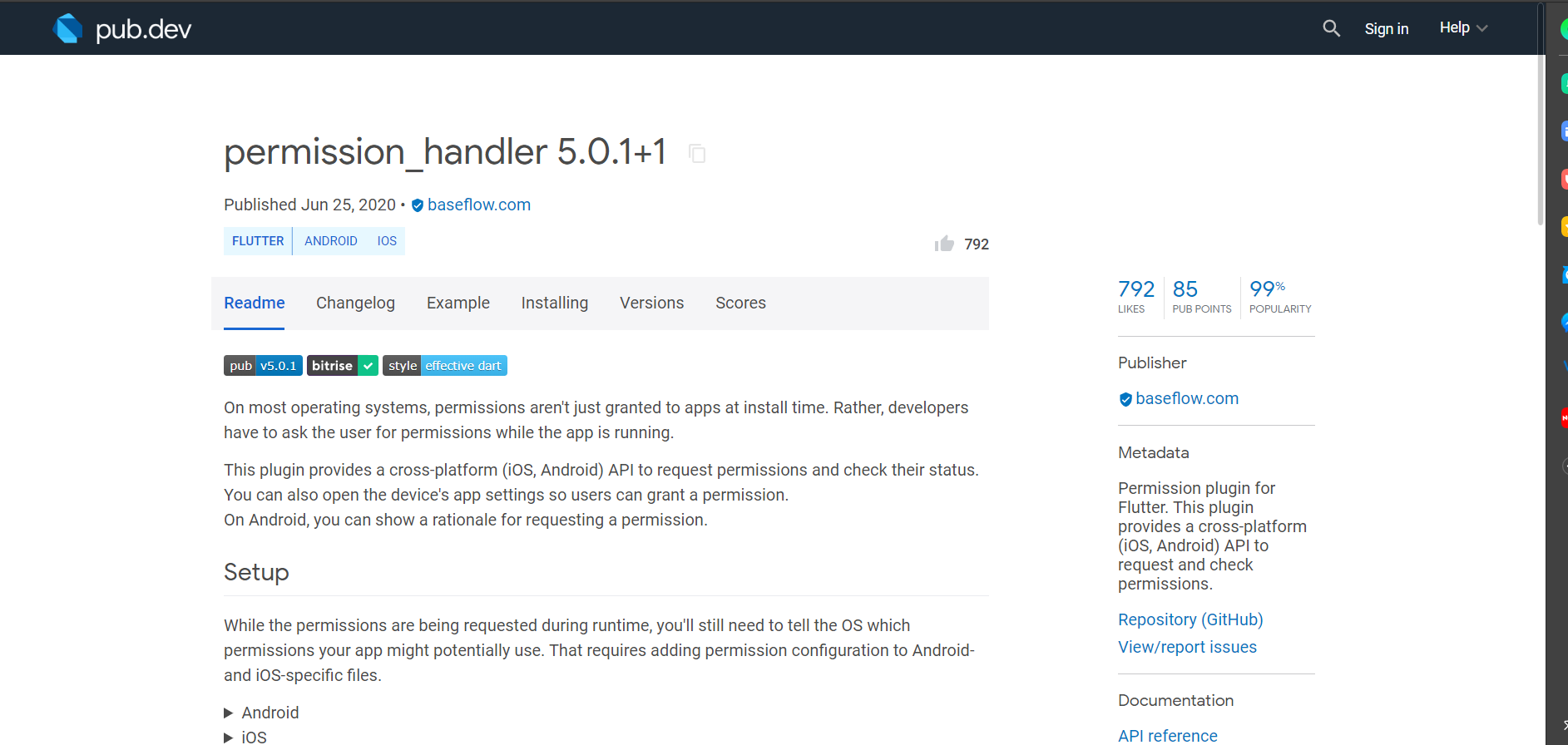The width and height of the screenshot is (1568, 745).
Task: Open baseflow.com link next to publish date
Action: point(479,205)
